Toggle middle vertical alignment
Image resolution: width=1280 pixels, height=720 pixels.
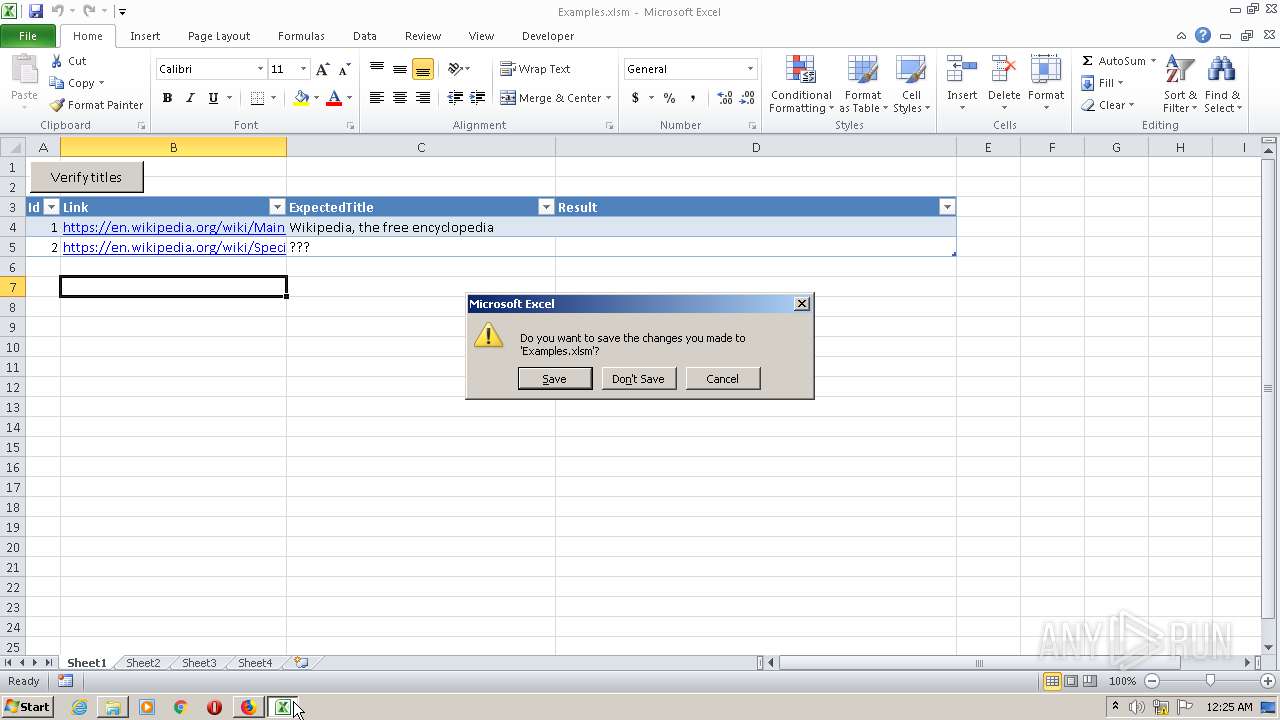[400, 69]
